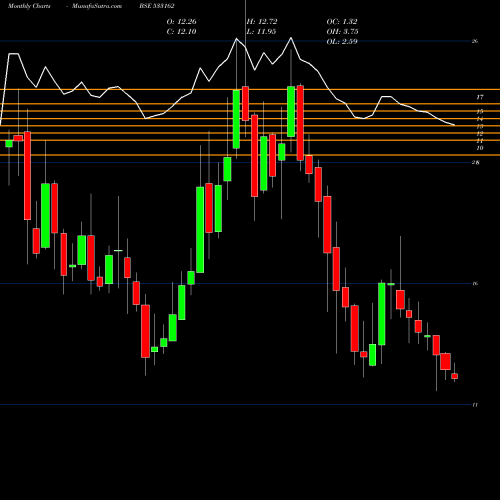
Task: Select the close value "C: 12.10"
Action: pyautogui.click(x=181, y=32)
